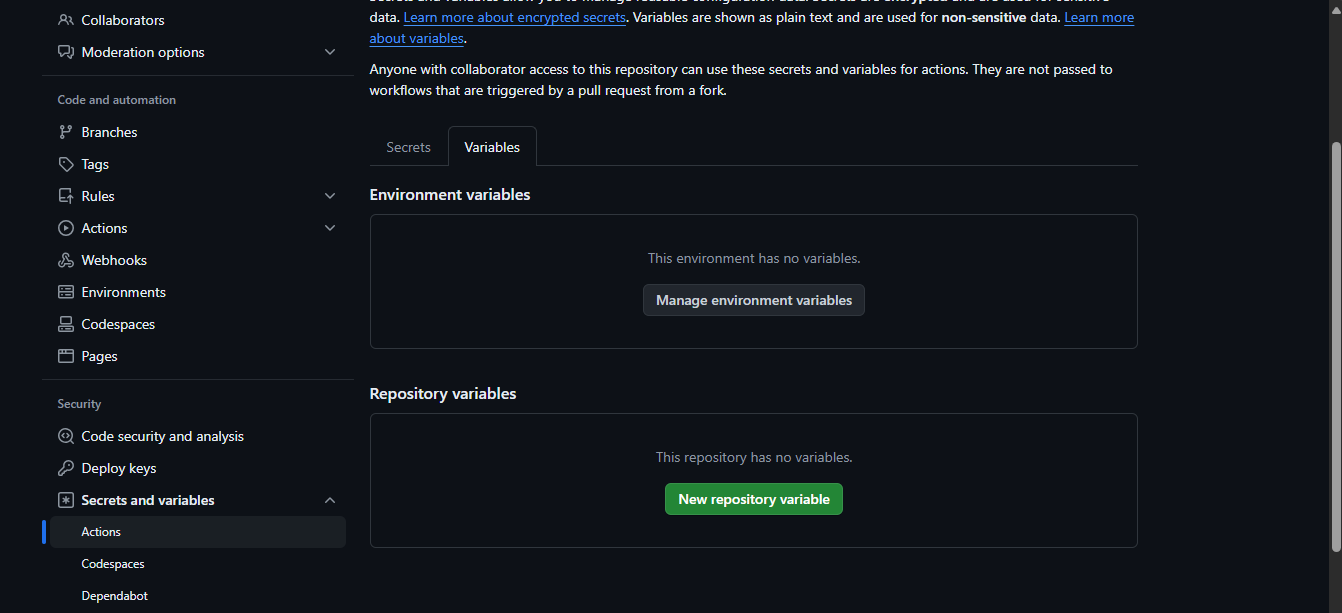Expand the Actions settings chevron
The width and height of the screenshot is (1342, 613).
[x=330, y=228]
